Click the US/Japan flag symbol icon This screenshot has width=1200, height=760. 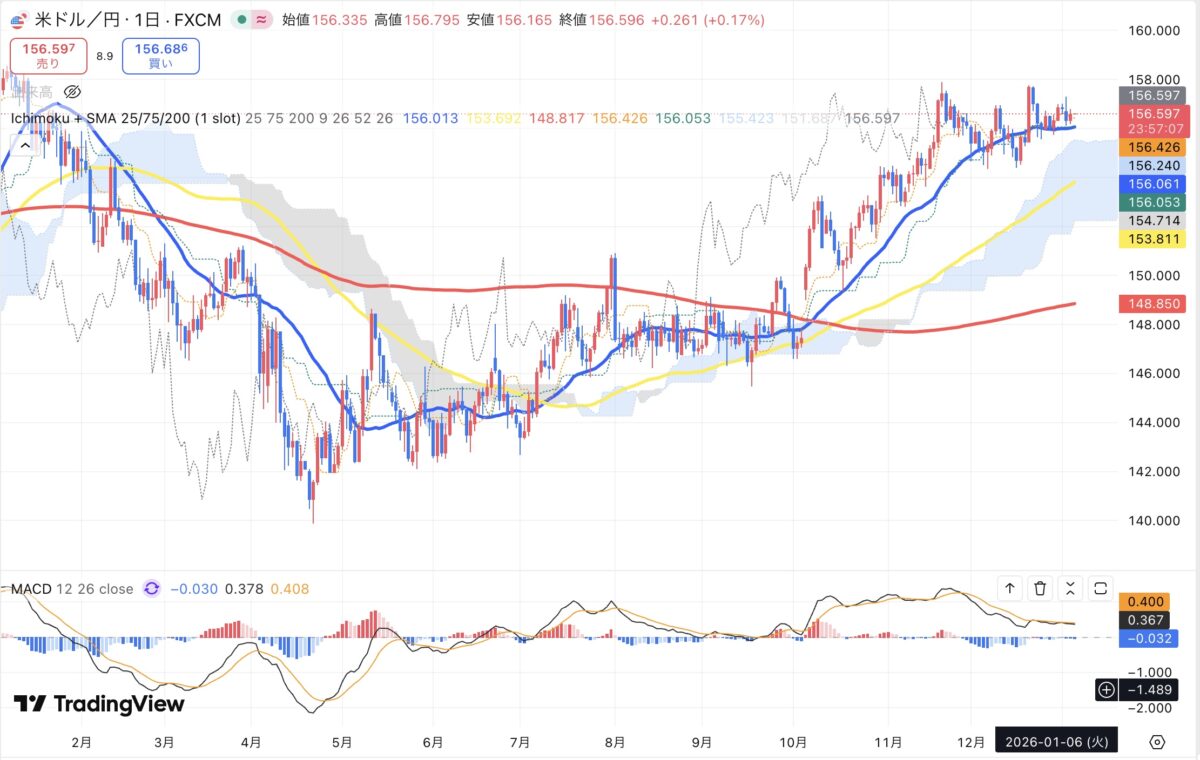(x=17, y=20)
